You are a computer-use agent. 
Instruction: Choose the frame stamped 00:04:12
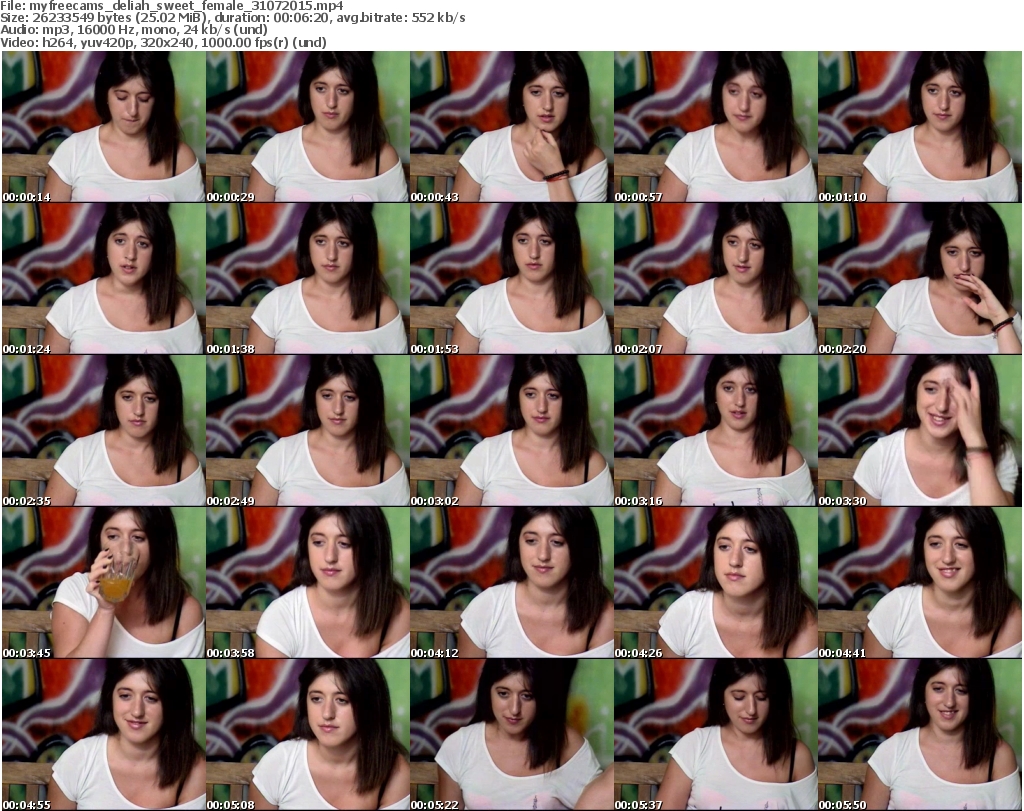point(511,582)
